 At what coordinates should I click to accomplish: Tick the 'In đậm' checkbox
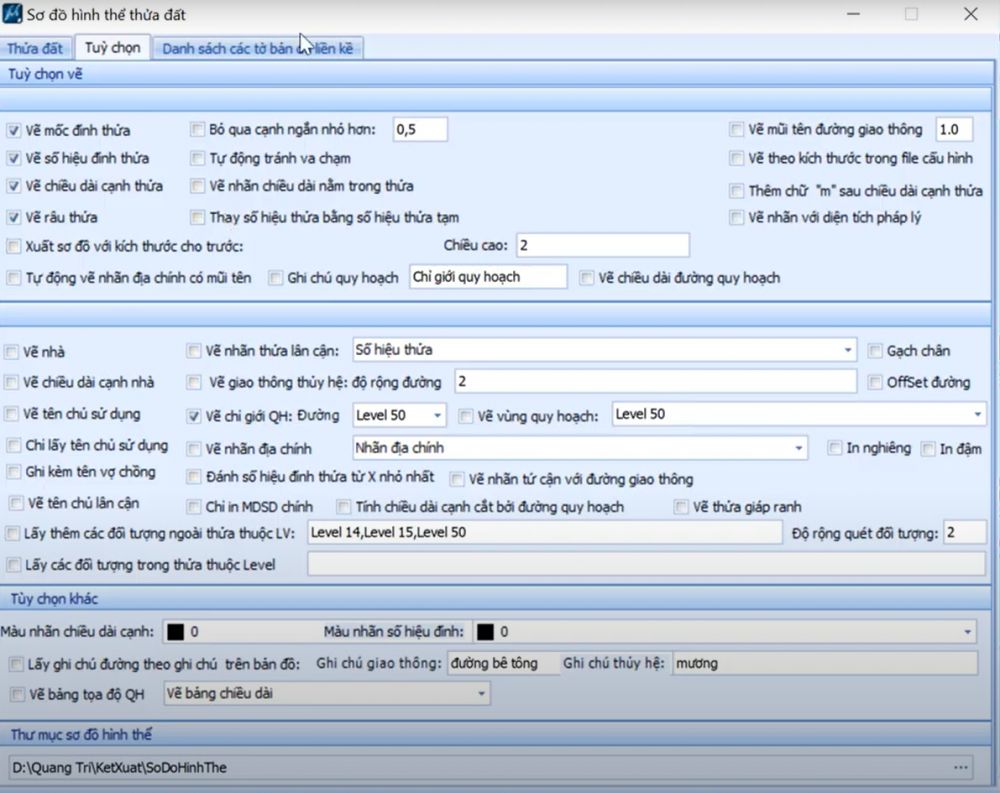[928, 449]
